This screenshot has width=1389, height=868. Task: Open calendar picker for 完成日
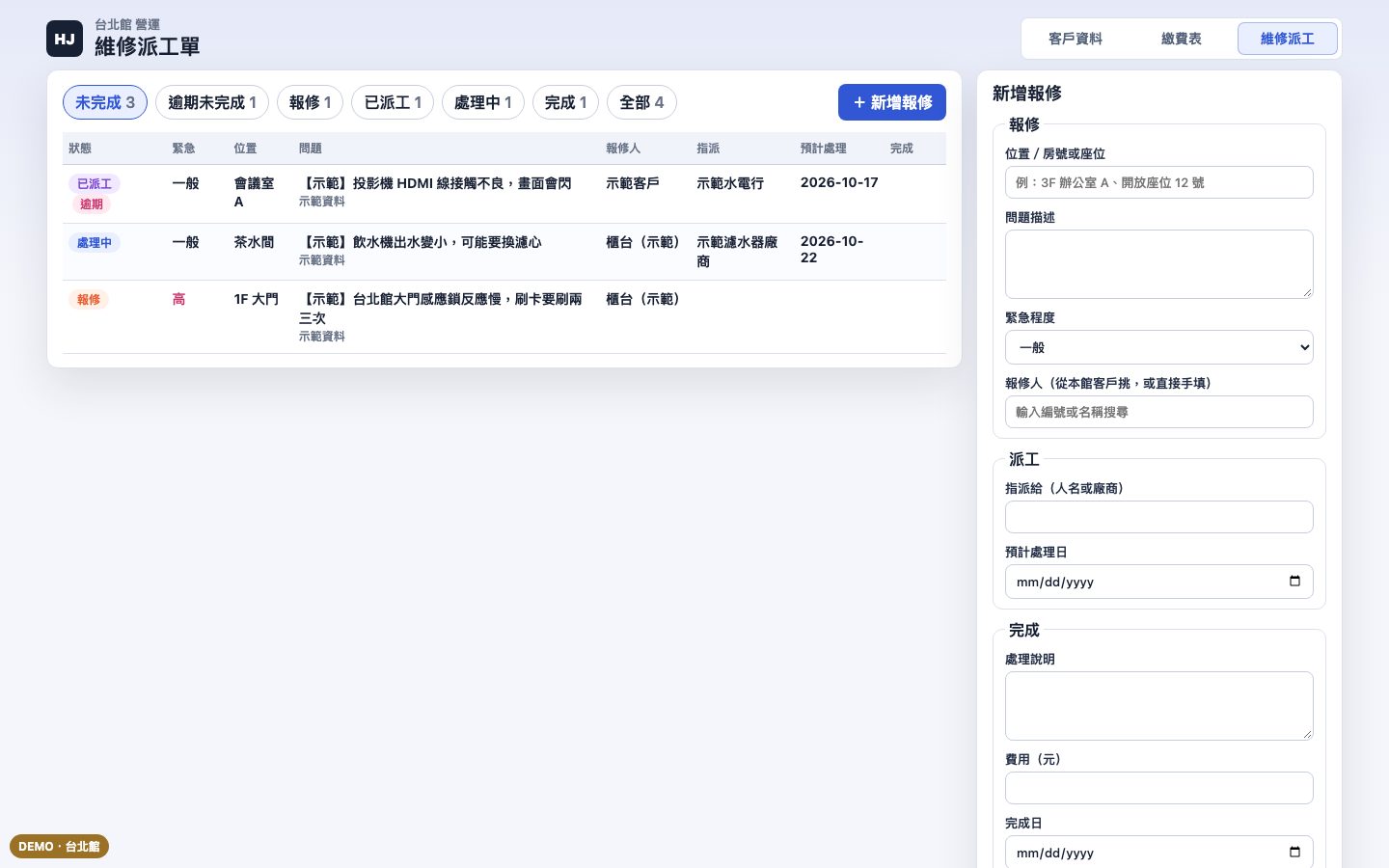click(1294, 853)
